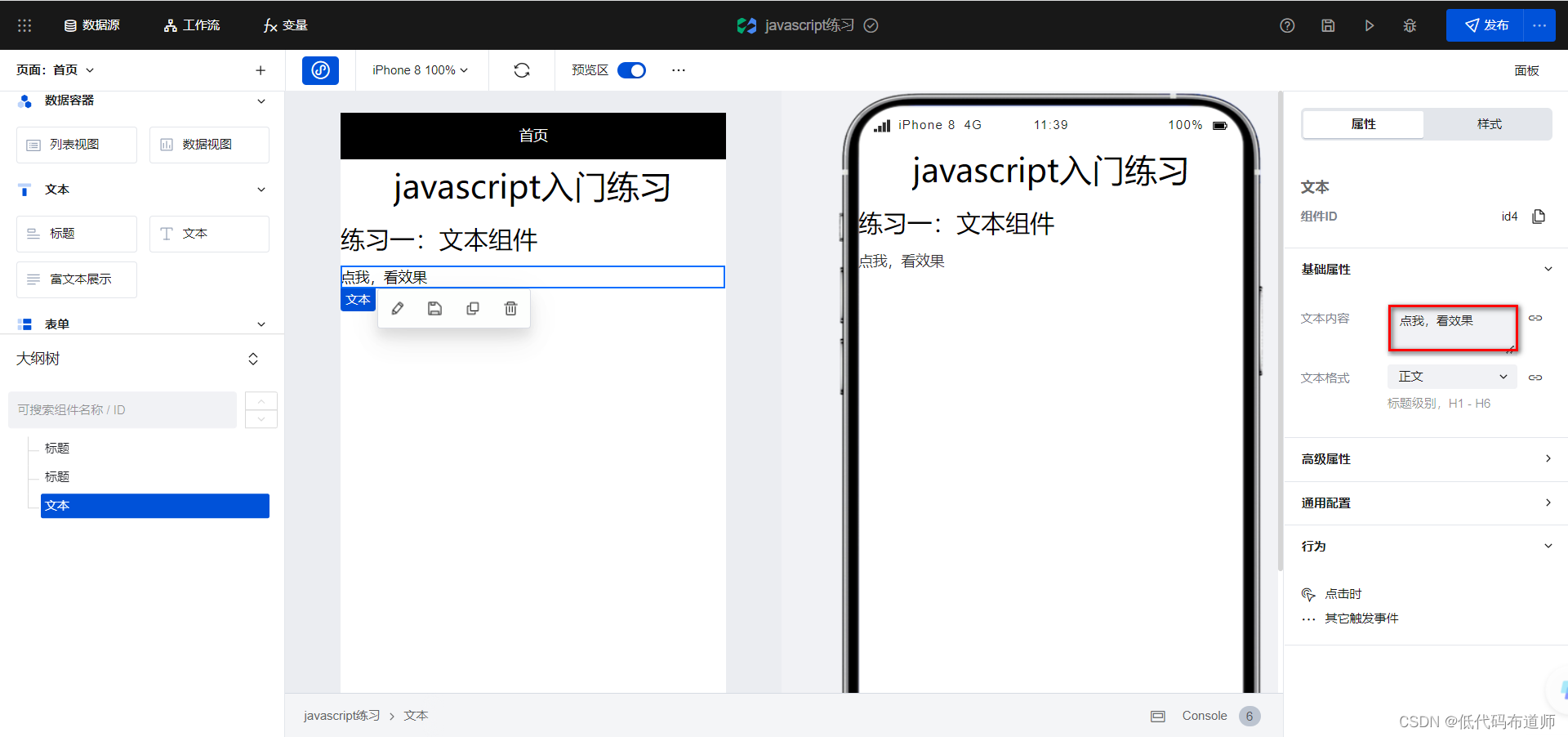This screenshot has width=1568, height=737.
Task: Open the 工作流 workflow menu
Action: 192,25
